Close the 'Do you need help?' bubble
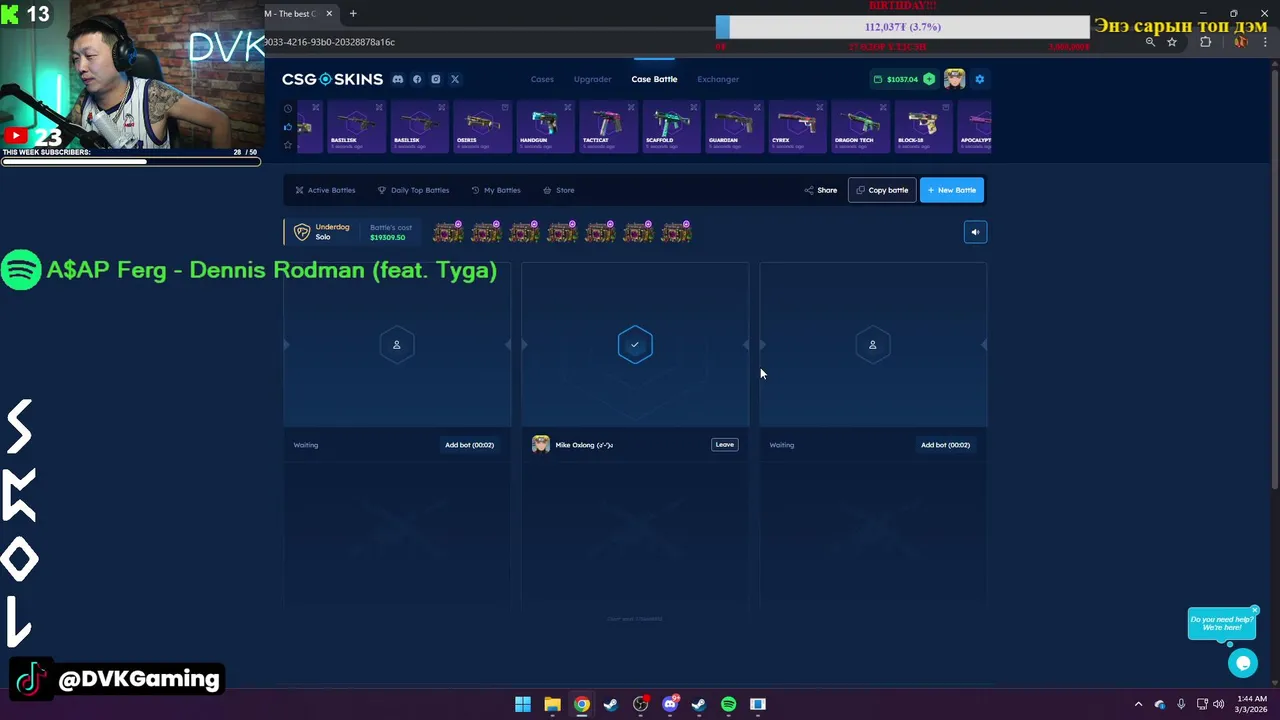 (1254, 610)
